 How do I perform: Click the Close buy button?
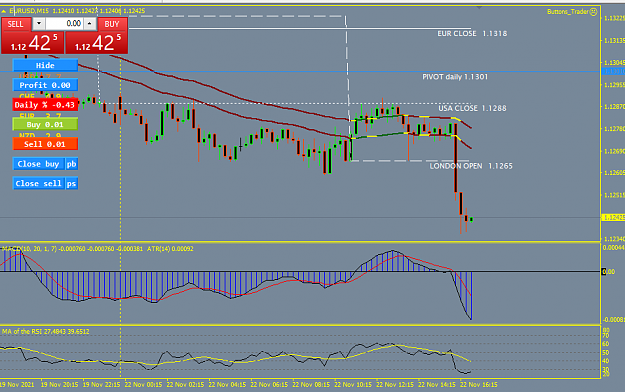(x=38, y=164)
